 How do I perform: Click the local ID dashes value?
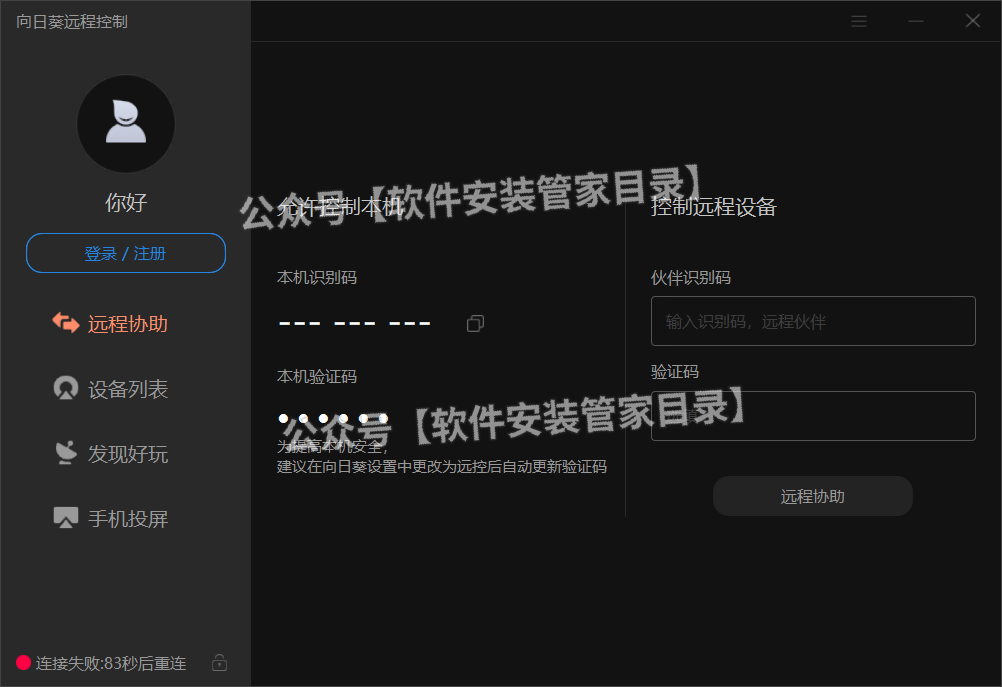[355, 323]
